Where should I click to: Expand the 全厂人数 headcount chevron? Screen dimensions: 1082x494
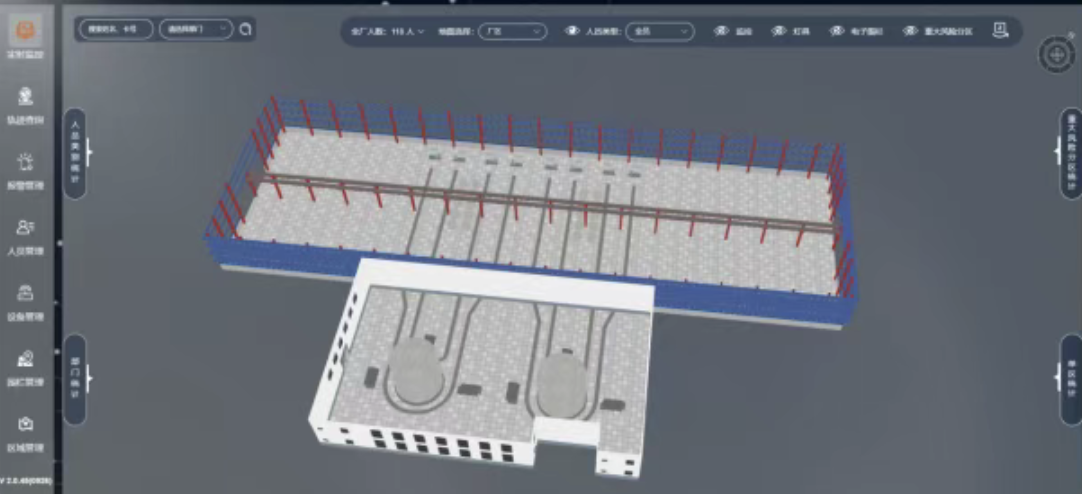click(421, 32)
